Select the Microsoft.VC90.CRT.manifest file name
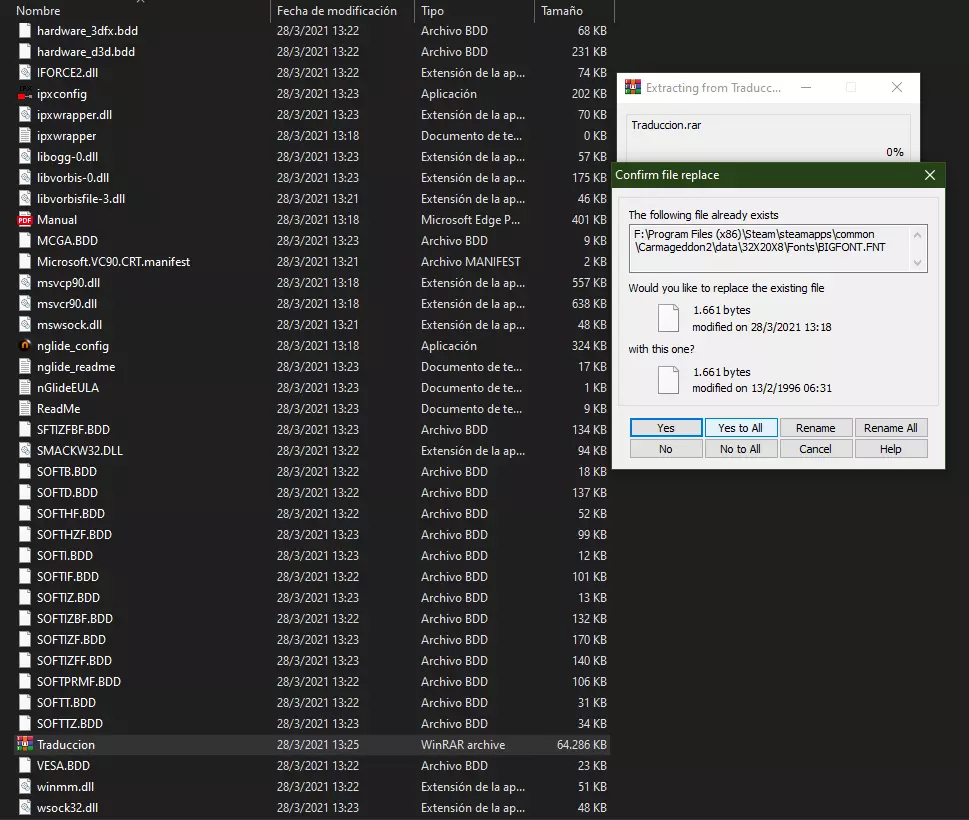 coord(113,262)
